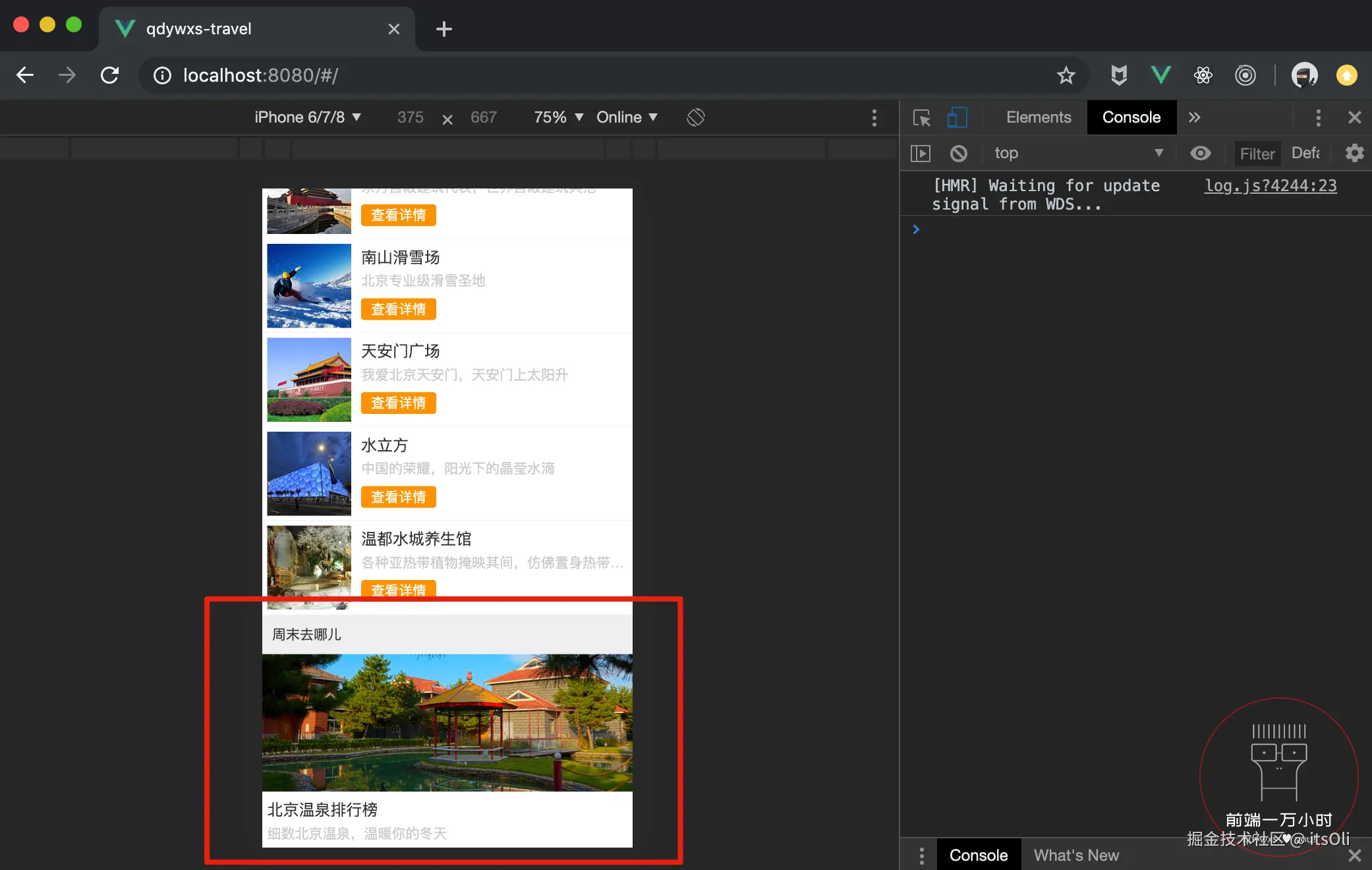Close the qdywxs-travel tab
The image size is (1372, 870).
click(x=394, y=29)
